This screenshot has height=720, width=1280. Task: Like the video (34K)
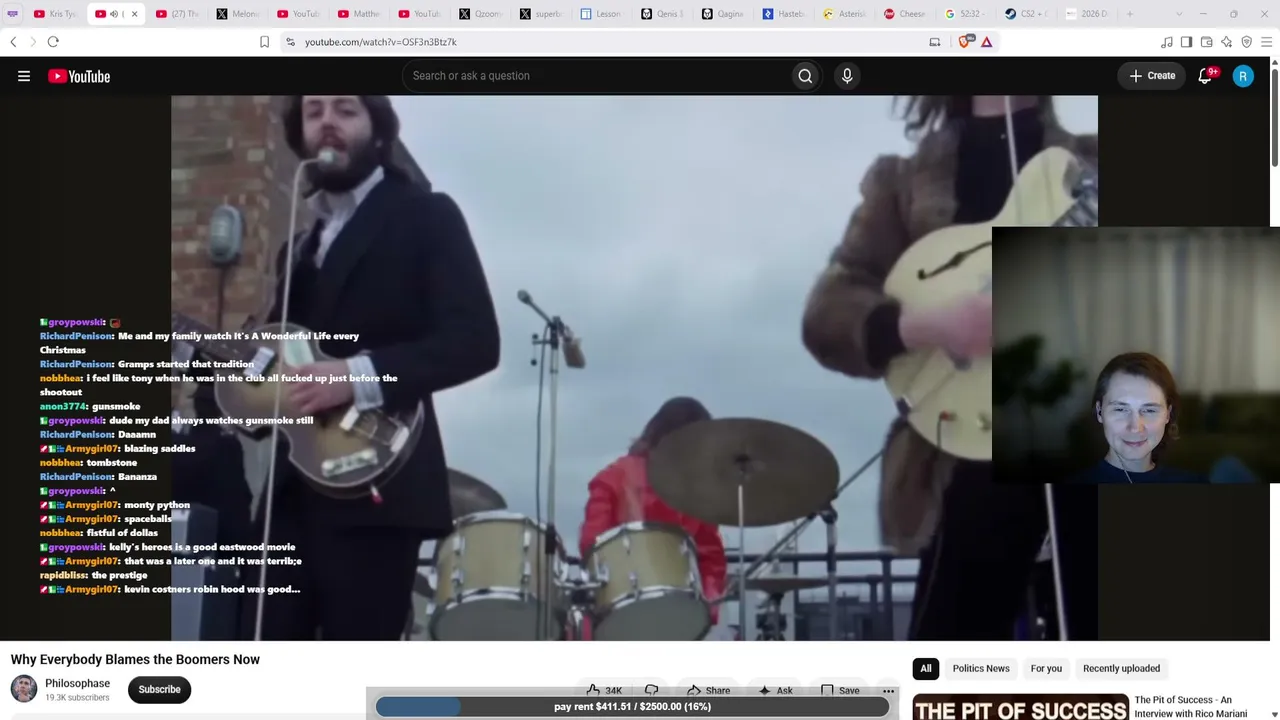point(604,690)
